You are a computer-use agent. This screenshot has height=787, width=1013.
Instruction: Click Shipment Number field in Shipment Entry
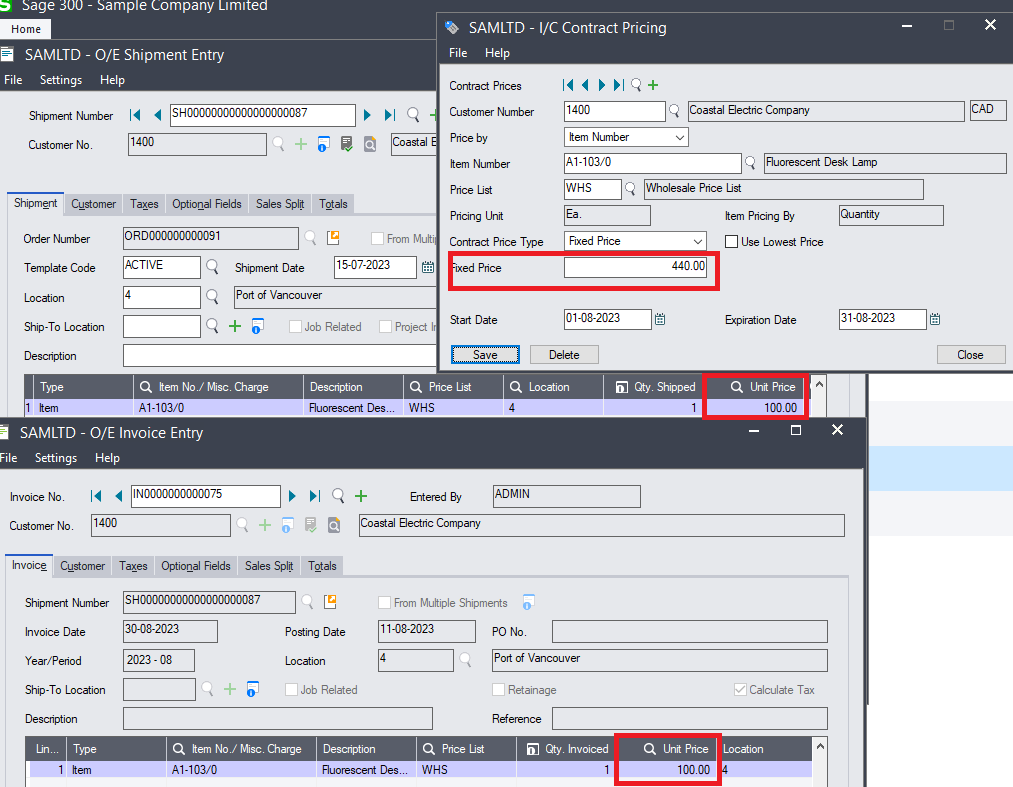[x=262, y=115]
